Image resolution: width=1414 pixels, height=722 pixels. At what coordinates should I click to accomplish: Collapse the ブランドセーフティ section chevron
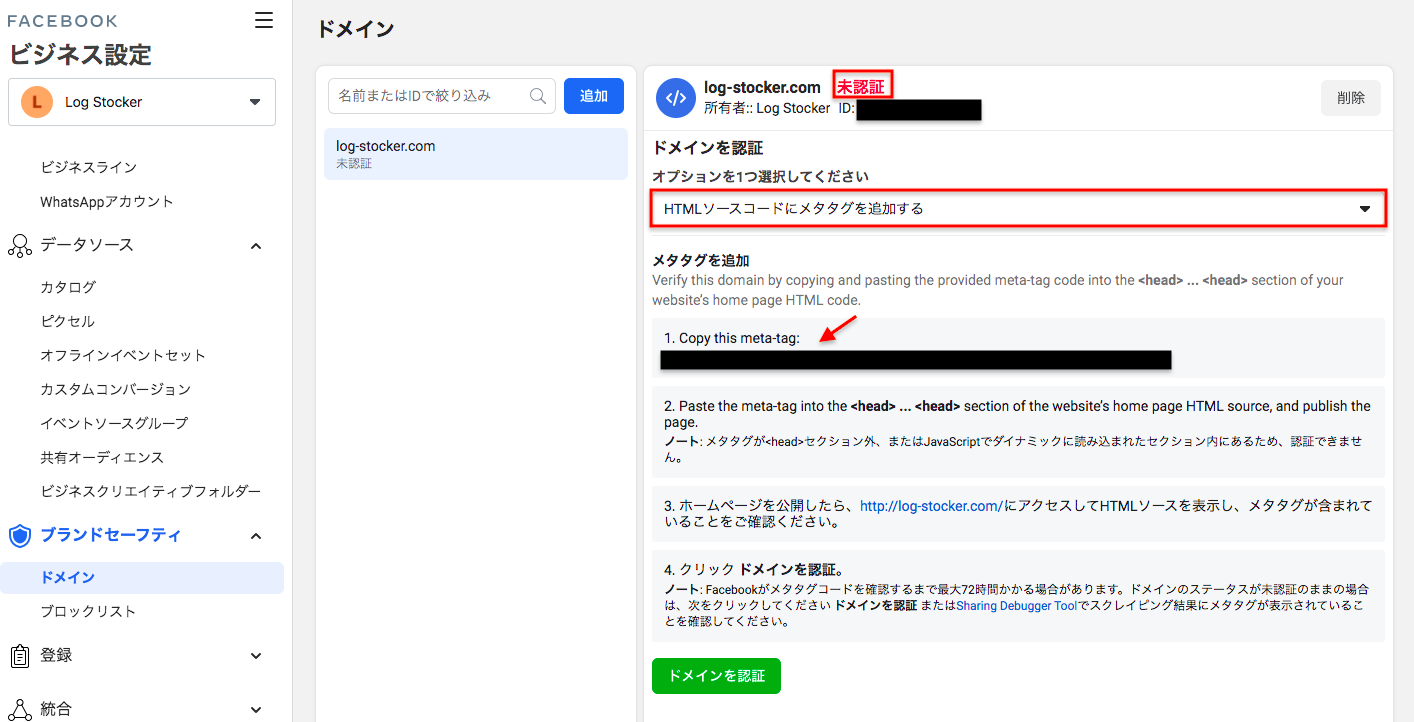(x=256, y=536)
